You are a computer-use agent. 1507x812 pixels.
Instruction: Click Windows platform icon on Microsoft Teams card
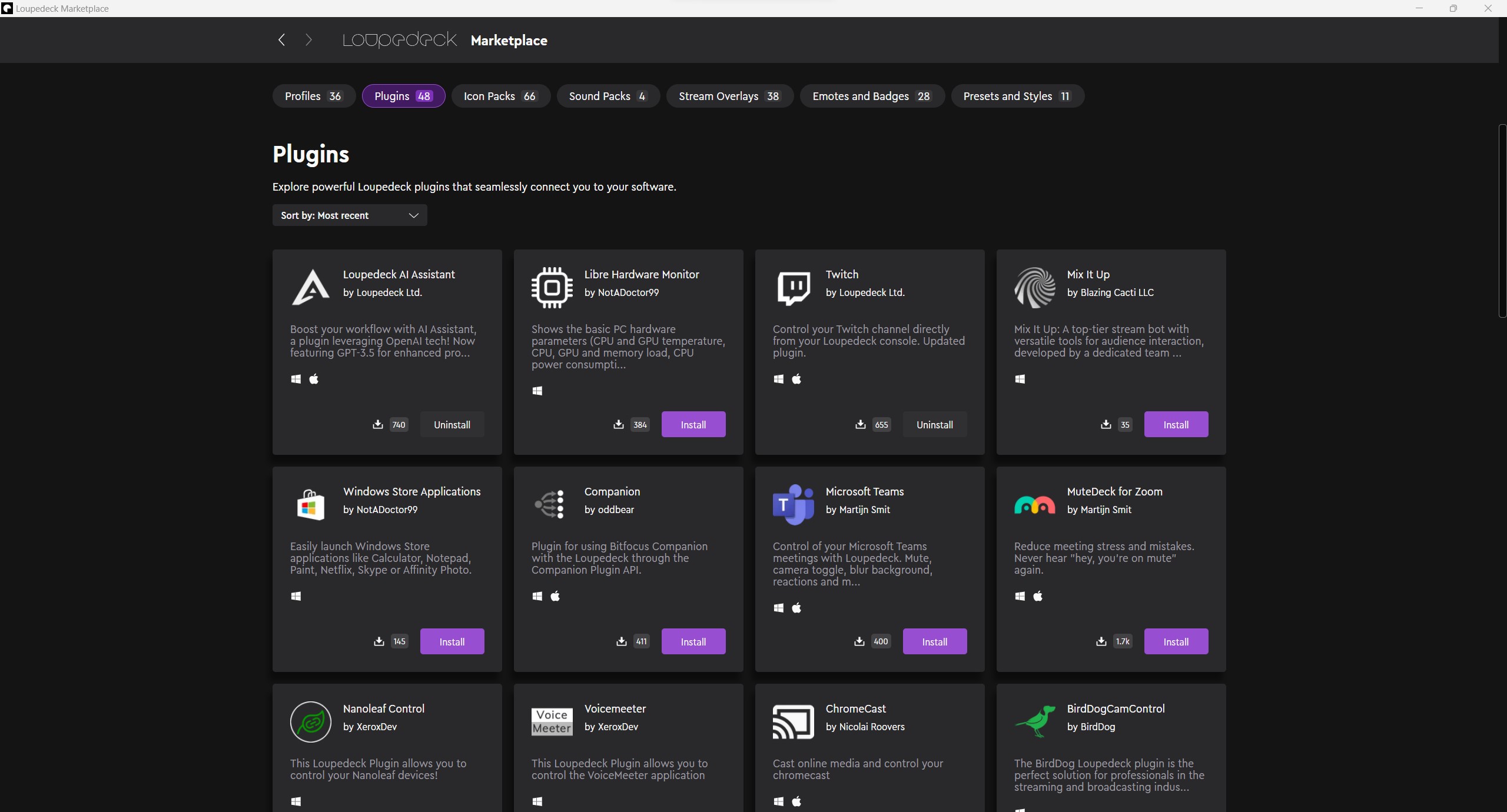[779, 608]
